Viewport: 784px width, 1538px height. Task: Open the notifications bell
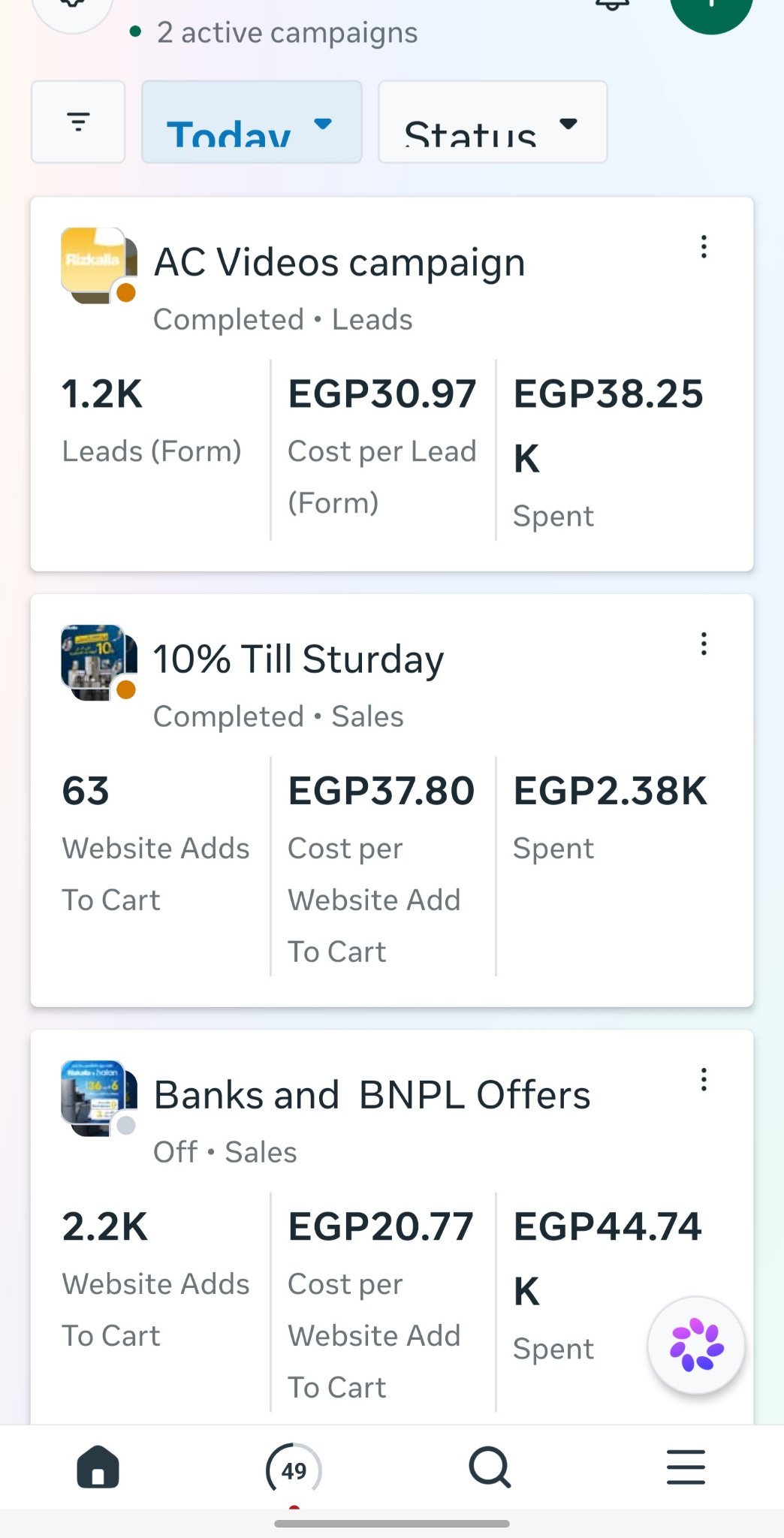[x=612, y=6]
